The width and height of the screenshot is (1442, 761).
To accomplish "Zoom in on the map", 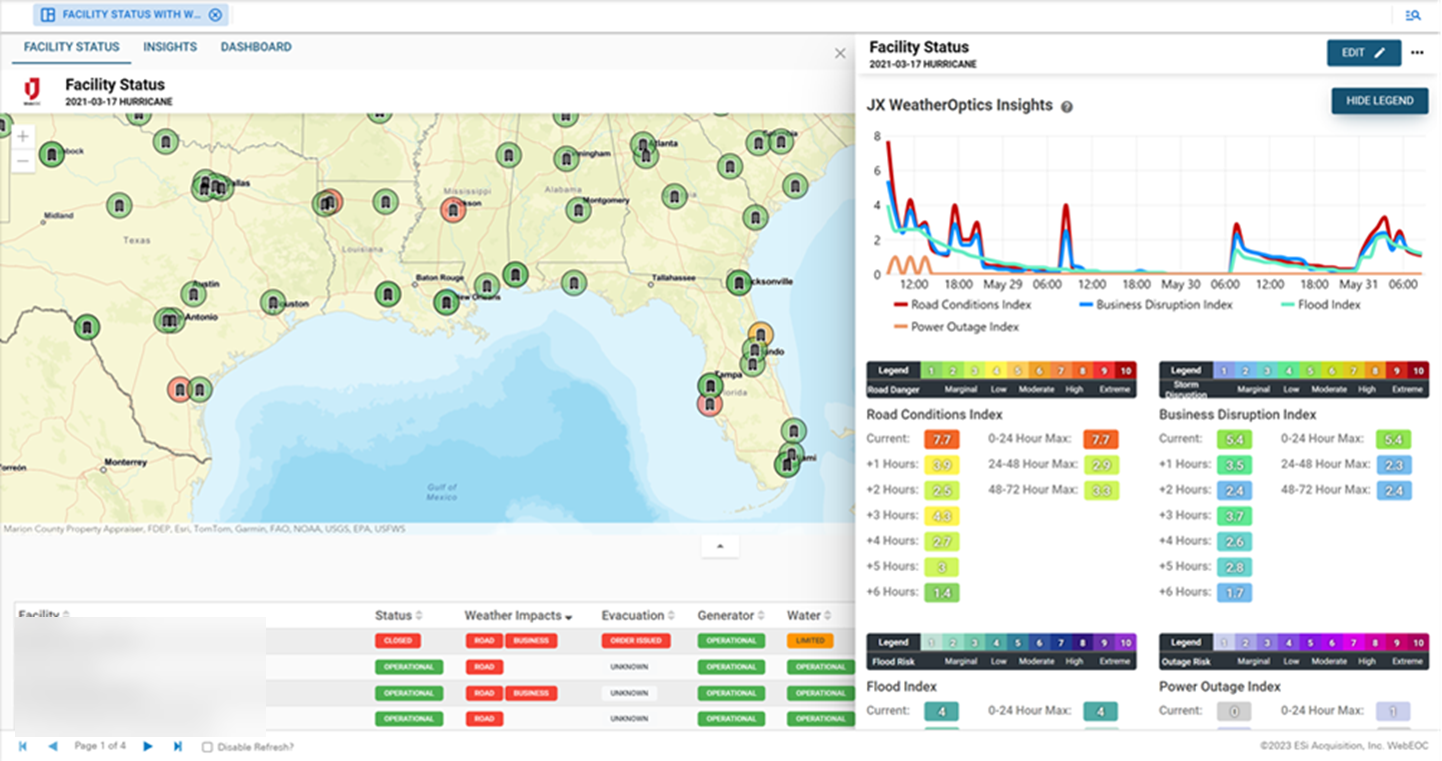I will pyautogui.click(x=23, y=137).
